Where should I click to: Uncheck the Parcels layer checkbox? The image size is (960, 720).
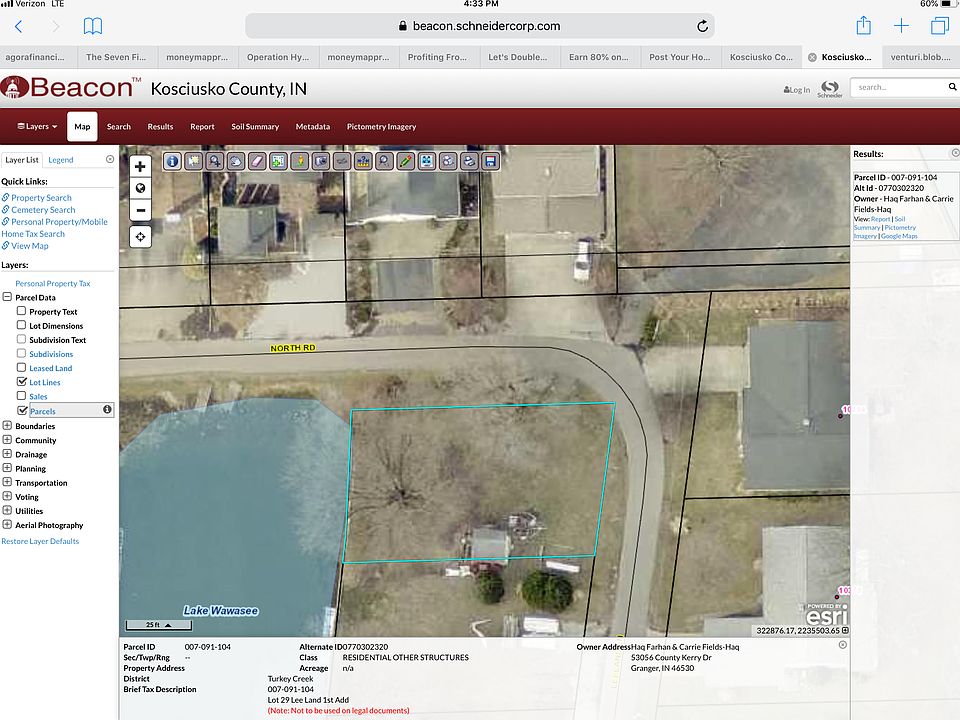click(22, 410)
